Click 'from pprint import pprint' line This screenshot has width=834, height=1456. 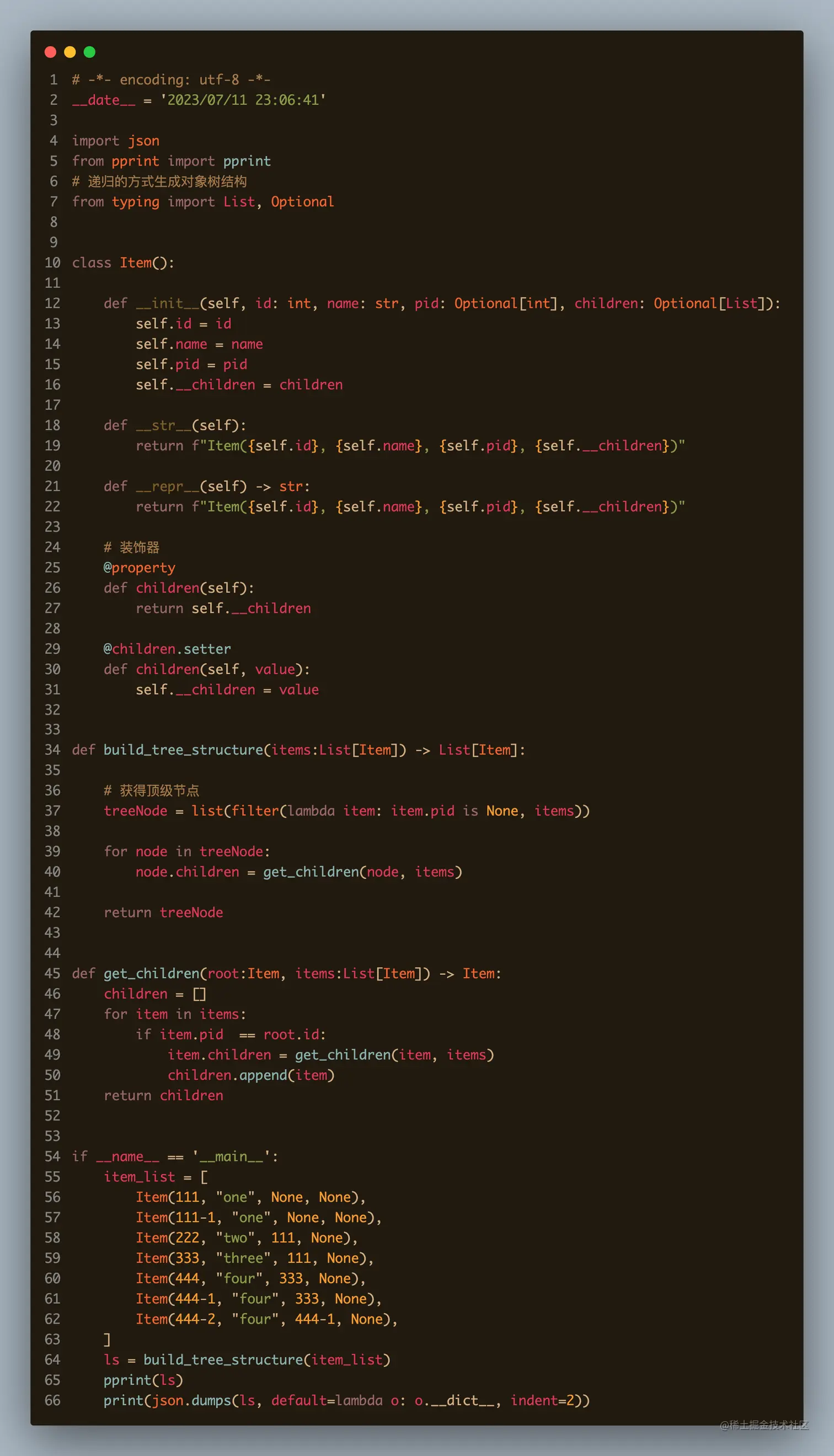coord(171,161)
